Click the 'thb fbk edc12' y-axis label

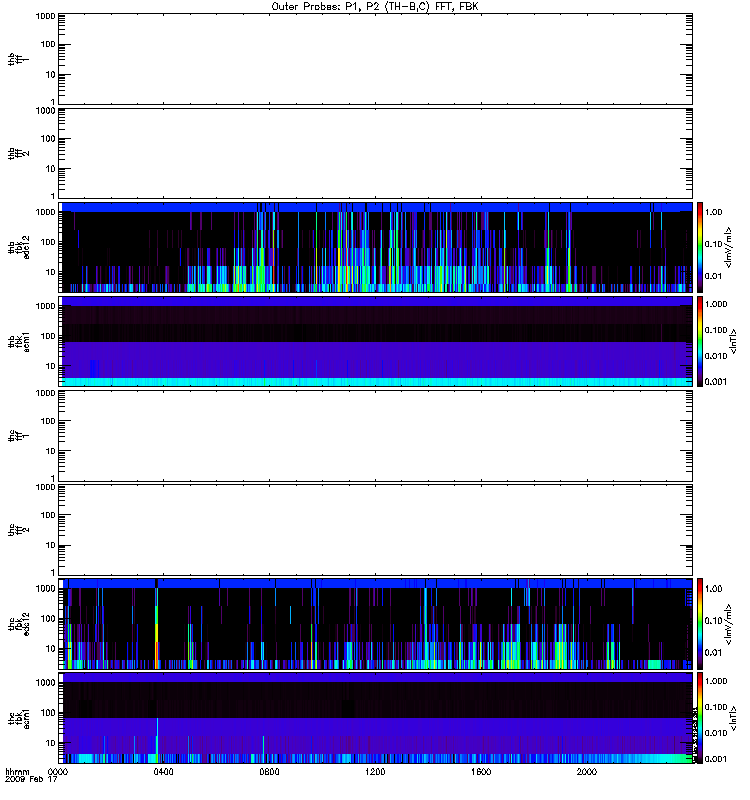pyautogui.click(x=18, y=247)
